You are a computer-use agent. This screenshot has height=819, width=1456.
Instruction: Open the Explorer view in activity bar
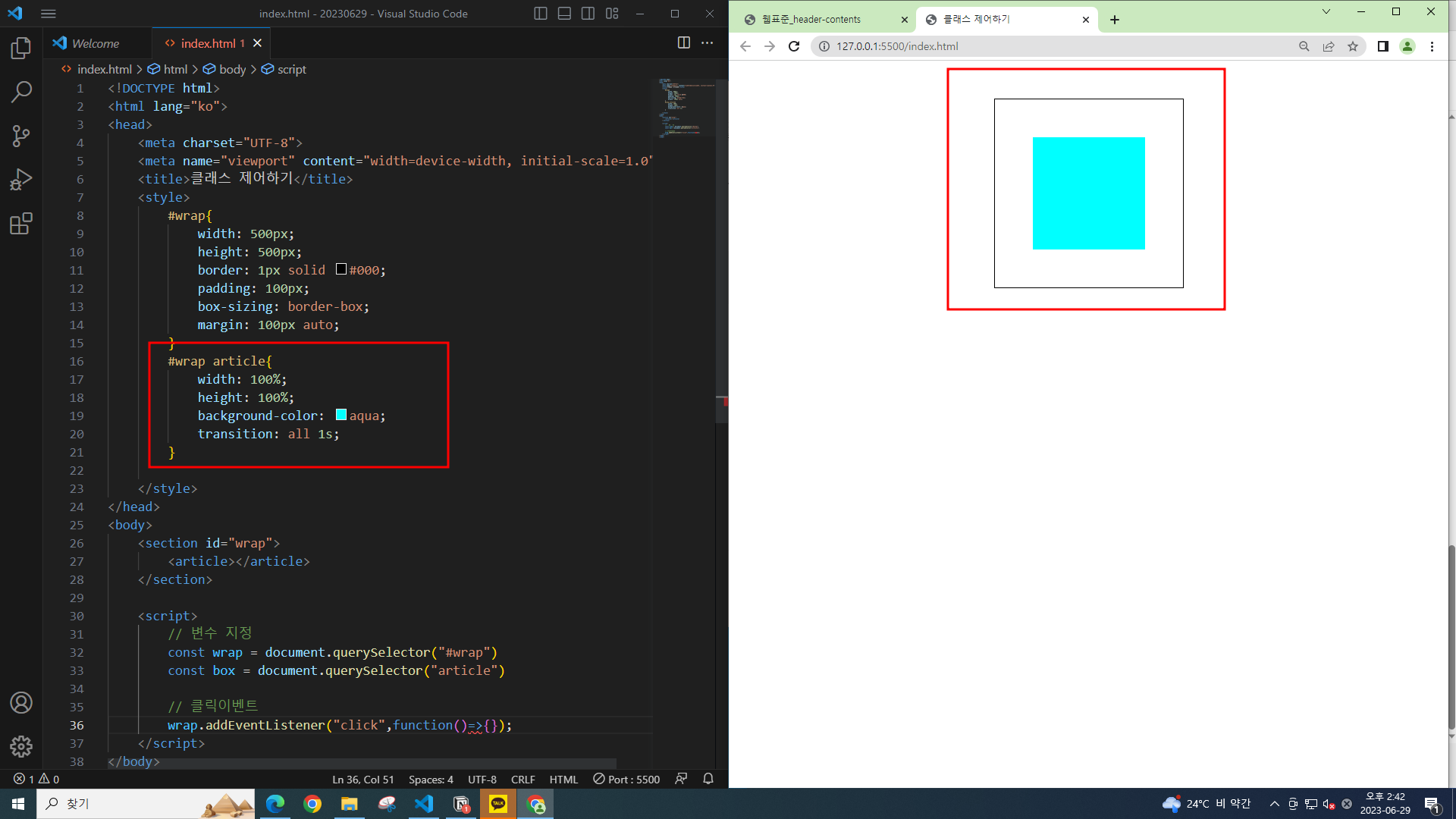pos(21,49)
